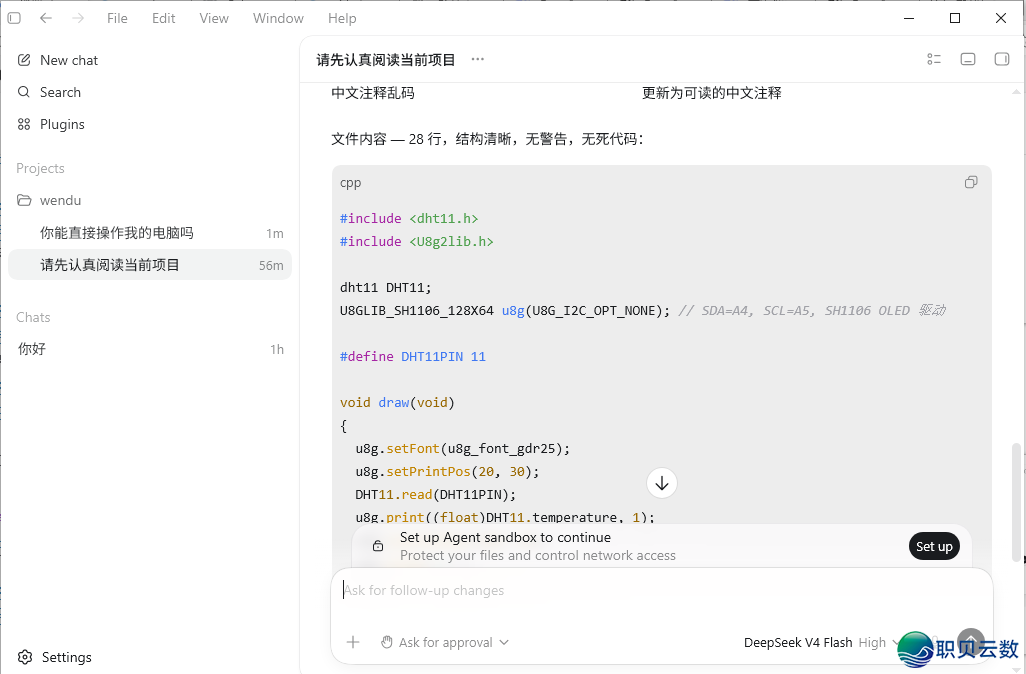This screenshot has height=674, width=1026.
Task: Click Set up for Agent sandbox
Action: (x=934, y=546)
